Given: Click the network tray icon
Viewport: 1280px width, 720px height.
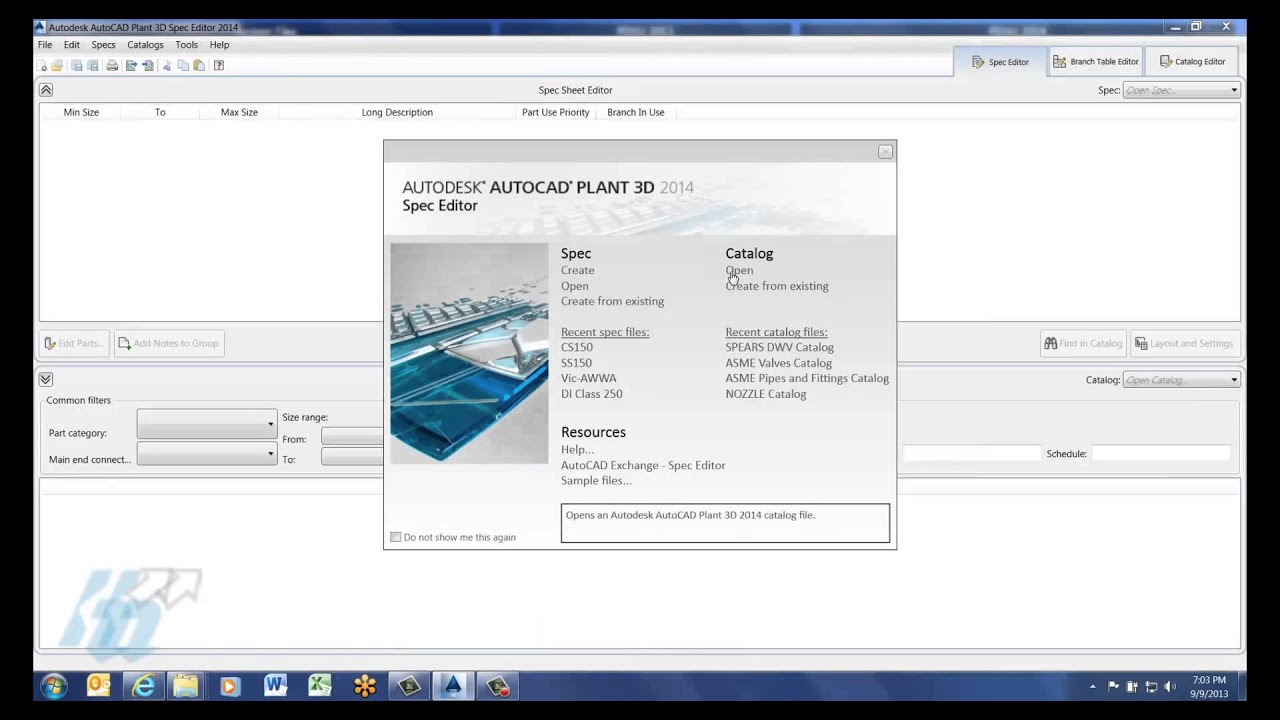Looking at the screenshot, I should click(x=1151, y=687).
